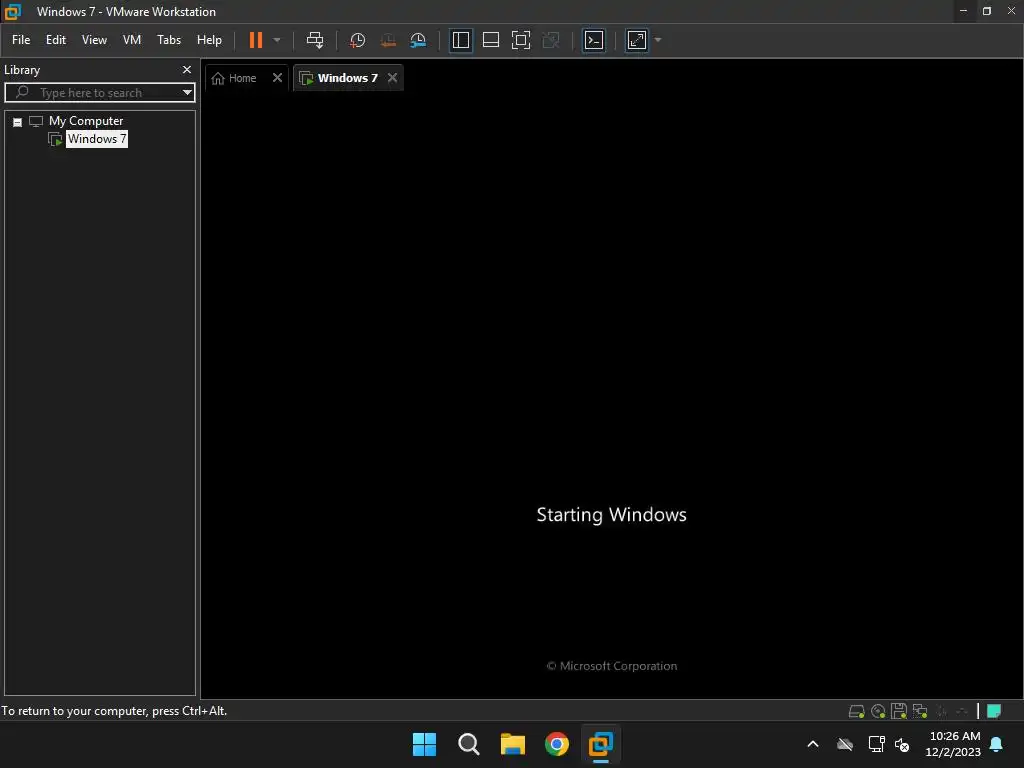Click the muted volume tray icon
The height and width of the screenshot is (768, 1024).
pyautogui.click(x=903, y=744)
